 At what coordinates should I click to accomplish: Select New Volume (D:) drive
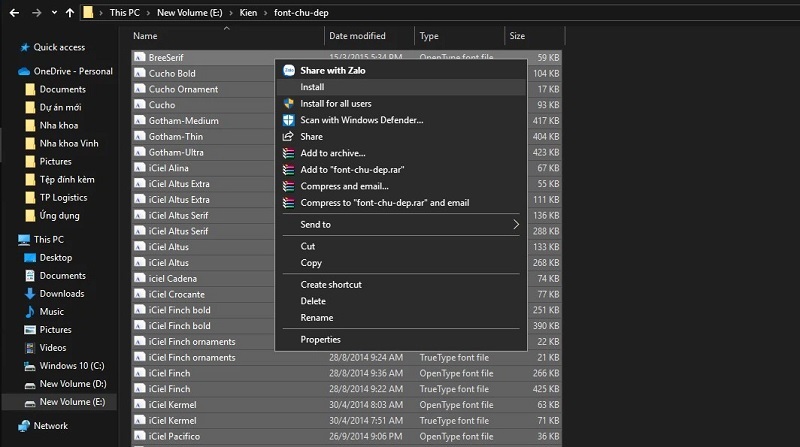(x=72, y=384)
